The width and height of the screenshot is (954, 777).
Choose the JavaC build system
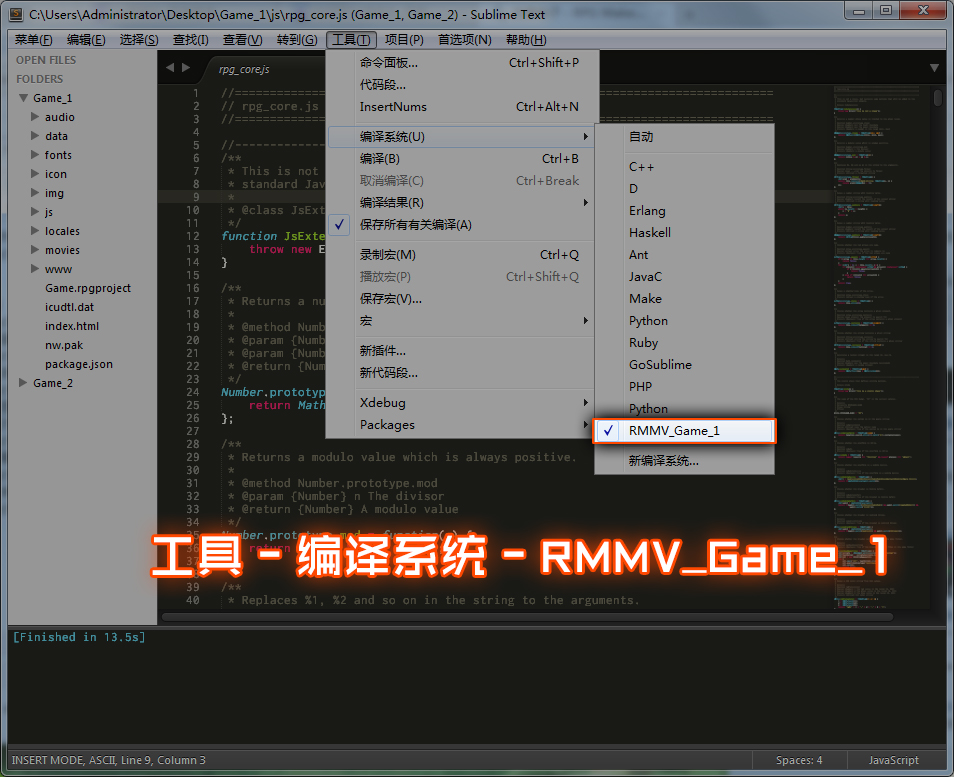[x=684, y=277]
